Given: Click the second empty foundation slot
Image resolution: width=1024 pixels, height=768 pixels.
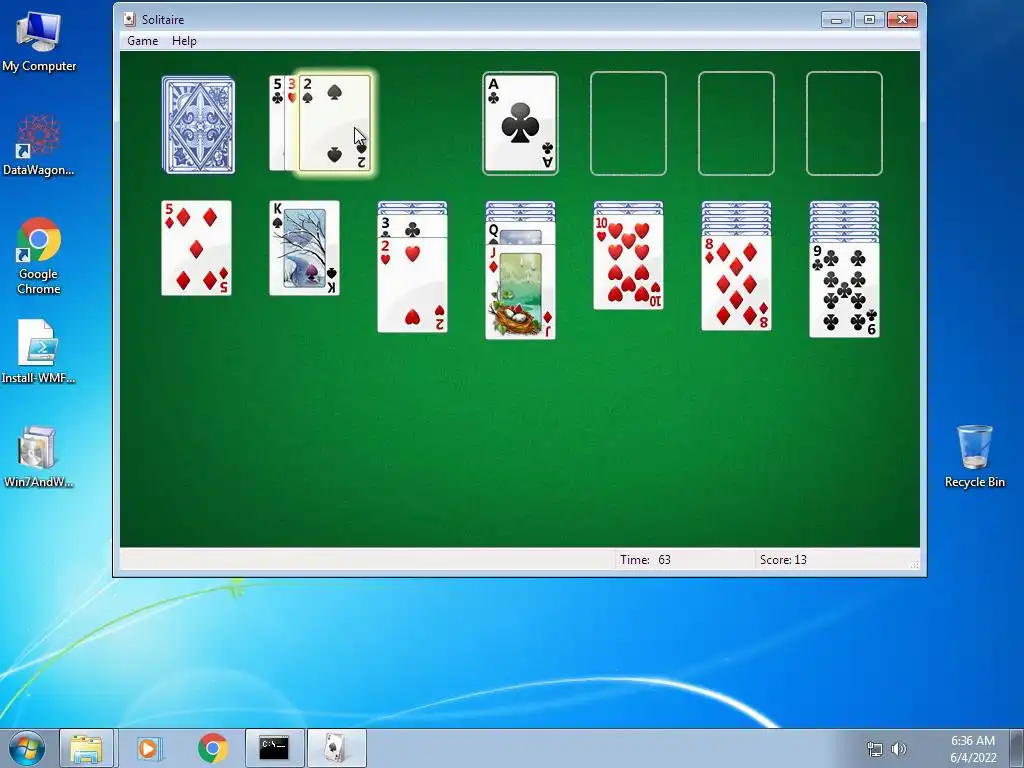Looking at the screenshot, I should point(628,123).
